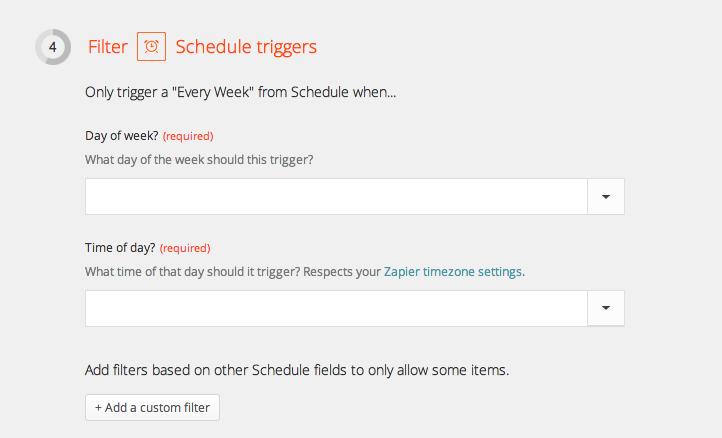Select the step 4 progress circle

pyautogui.click(x=53, y=47)
